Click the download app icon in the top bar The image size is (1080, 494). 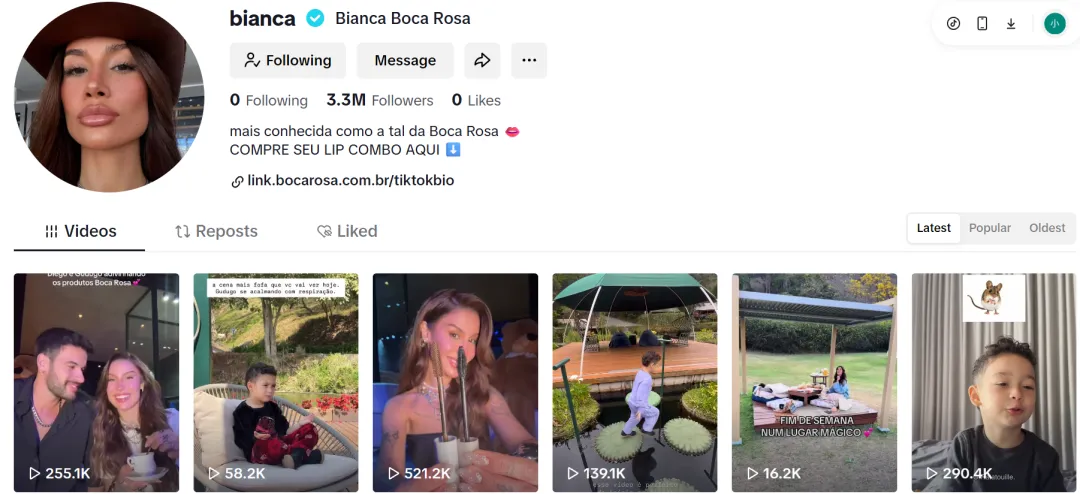[1011, 24]
